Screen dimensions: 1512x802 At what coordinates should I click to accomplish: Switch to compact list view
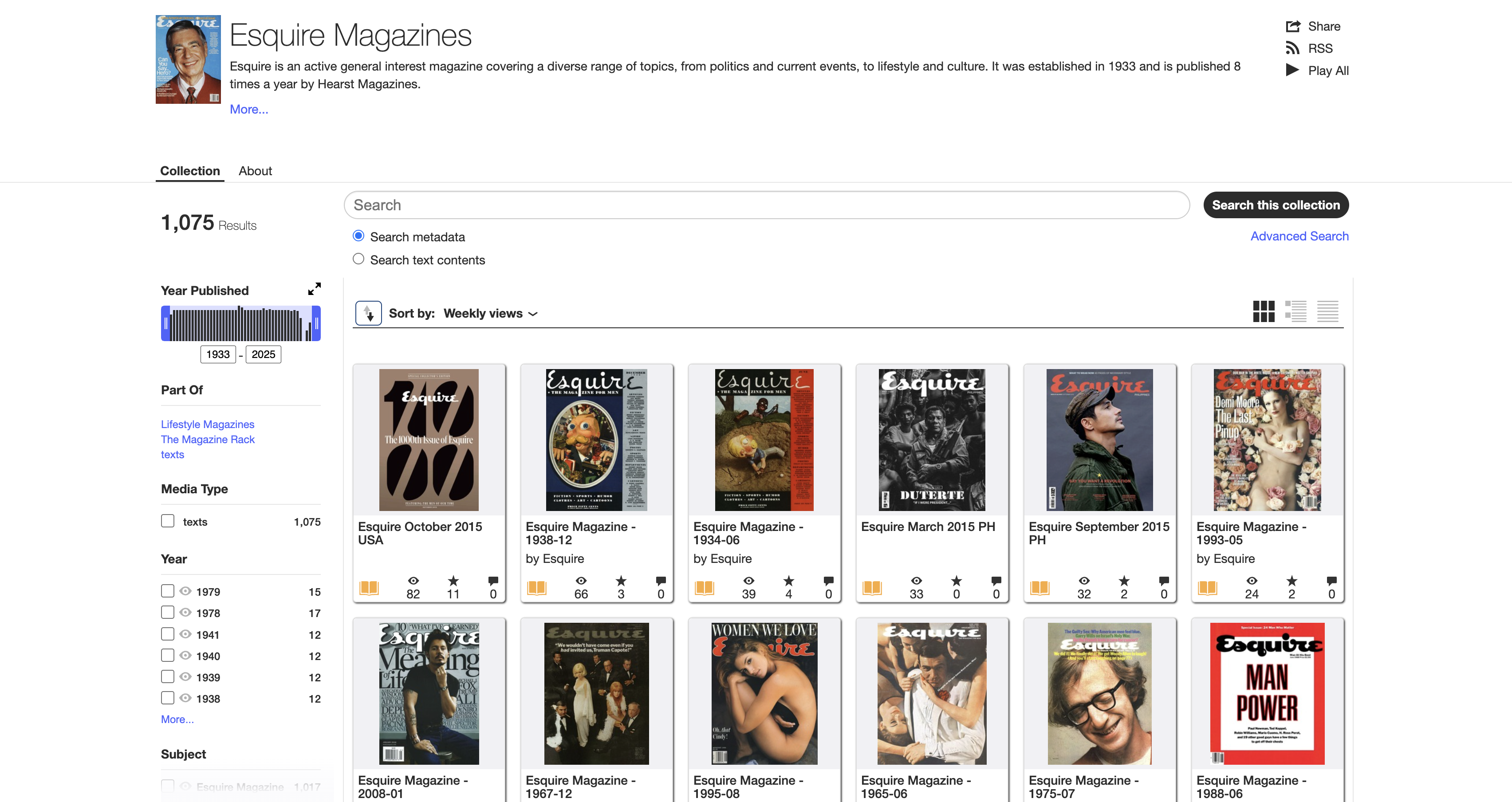pos(1328,311)
